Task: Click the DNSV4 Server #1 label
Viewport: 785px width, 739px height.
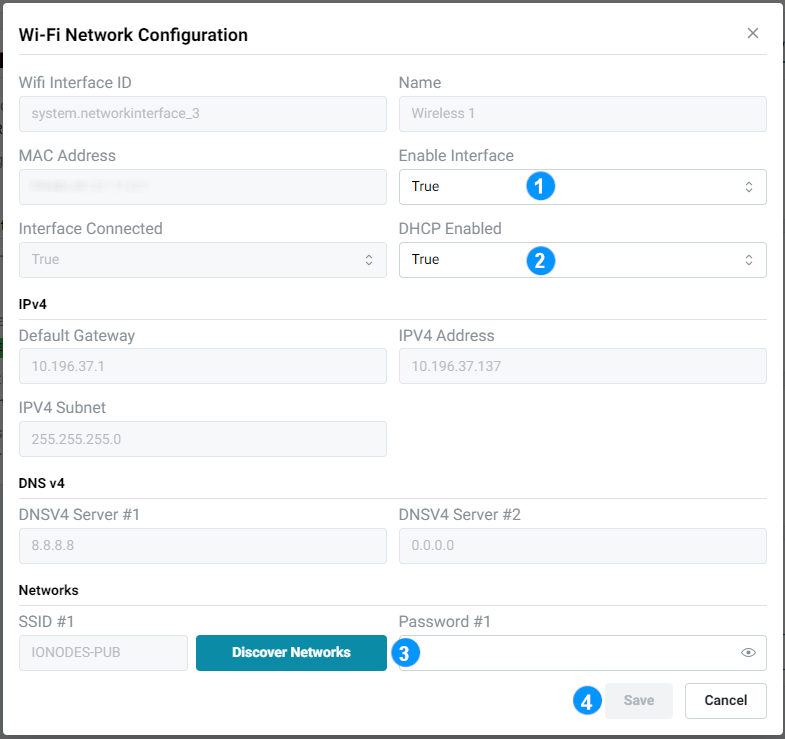Action: 79,514
